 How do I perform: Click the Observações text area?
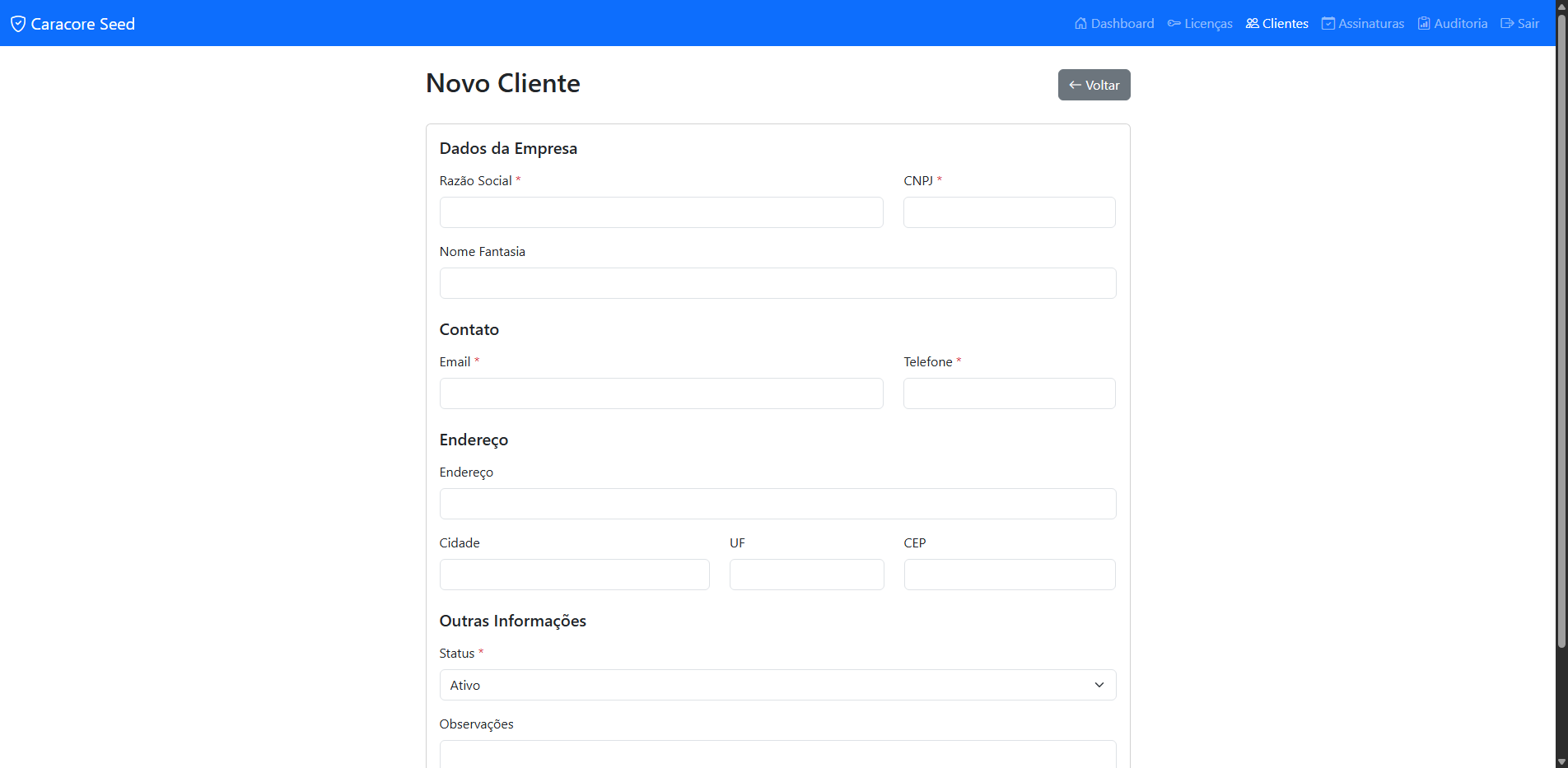pyautogui.click(x=777, y=757)
